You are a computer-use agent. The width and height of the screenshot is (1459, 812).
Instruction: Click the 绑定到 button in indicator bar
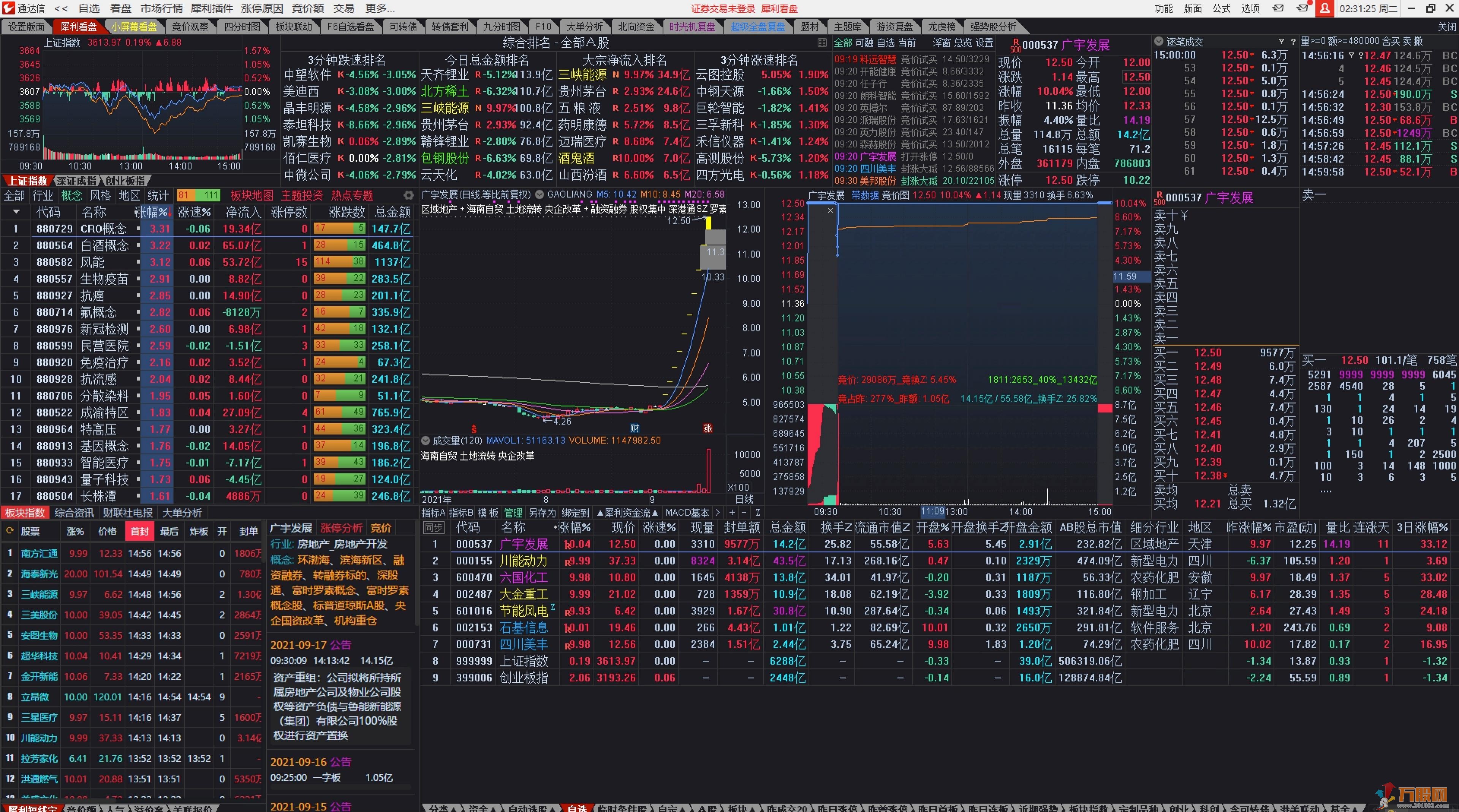tap(576, 513)
